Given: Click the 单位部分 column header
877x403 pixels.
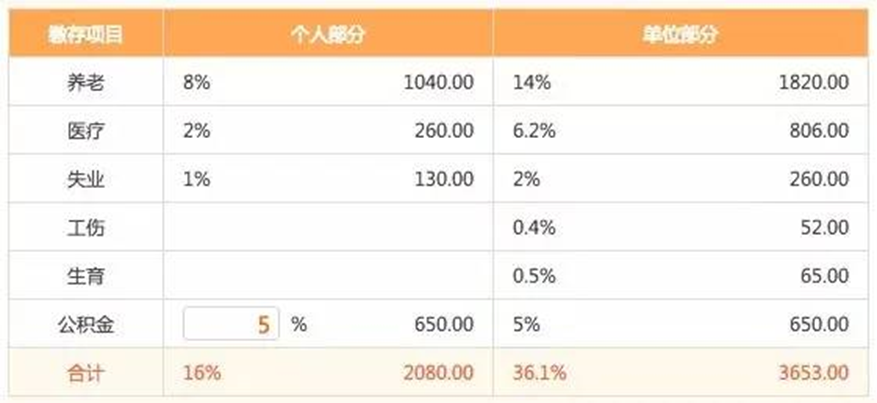Looking at the screenshot, I should coord(680,35).
